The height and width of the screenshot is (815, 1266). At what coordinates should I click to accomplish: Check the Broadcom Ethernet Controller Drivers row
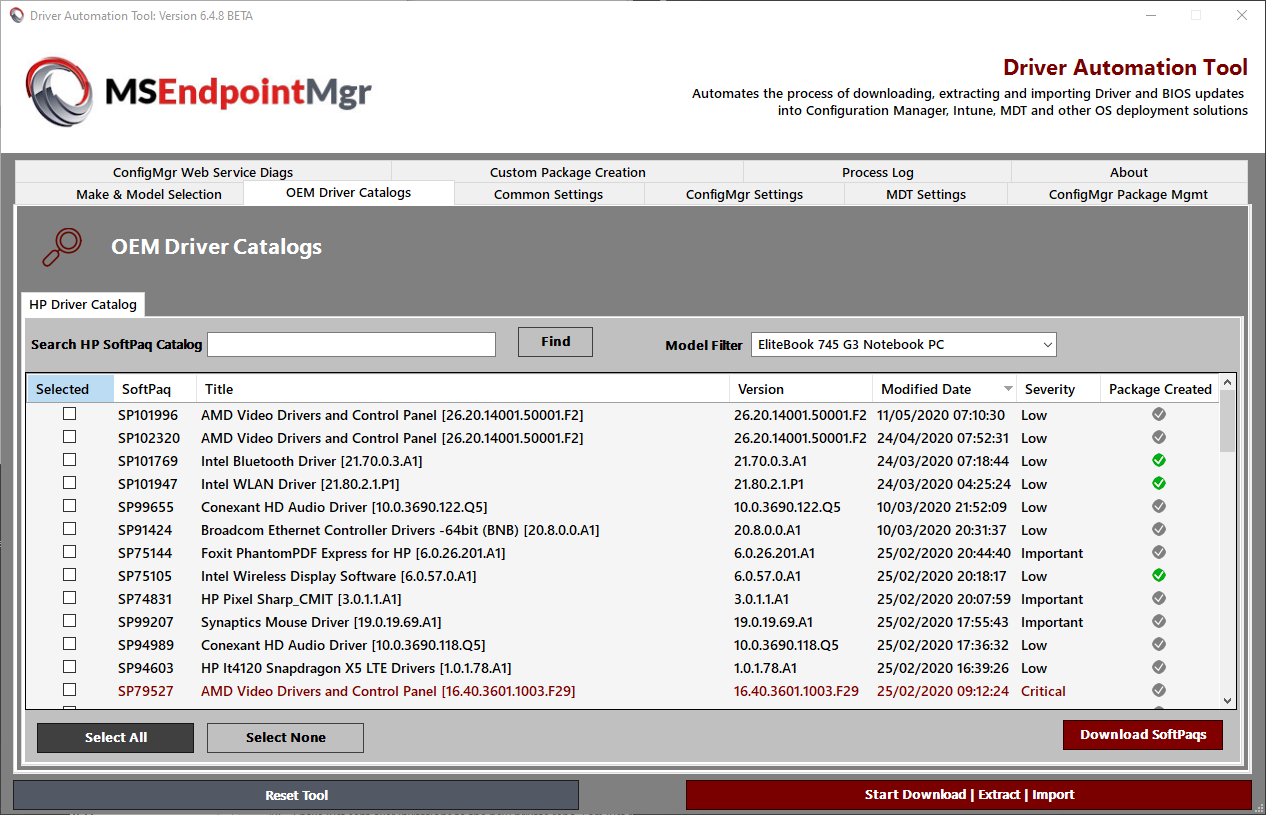pyautogui.click(x=70, y=529)
